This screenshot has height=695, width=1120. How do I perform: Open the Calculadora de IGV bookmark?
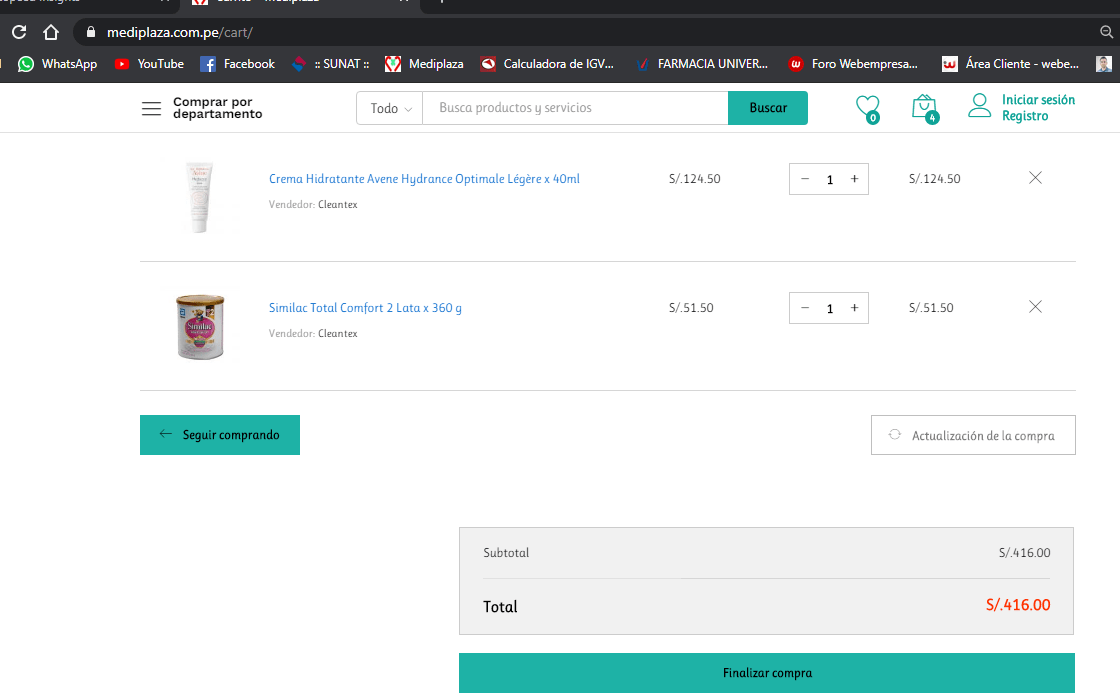tap(547, 64)
